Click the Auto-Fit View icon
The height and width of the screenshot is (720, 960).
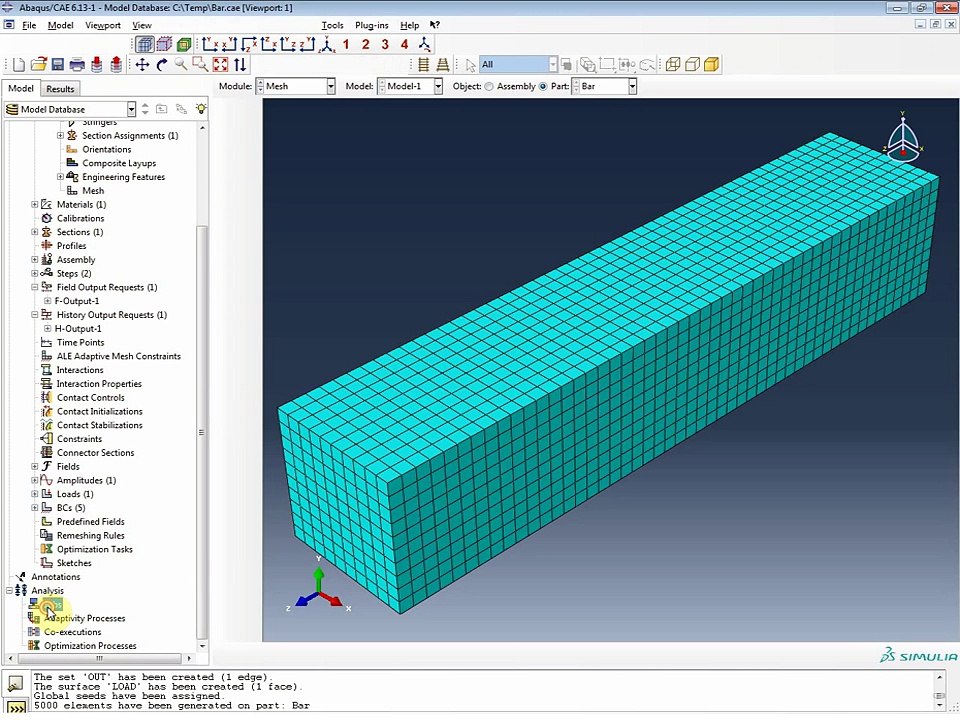pyautogui.click(x=220, y=64)
